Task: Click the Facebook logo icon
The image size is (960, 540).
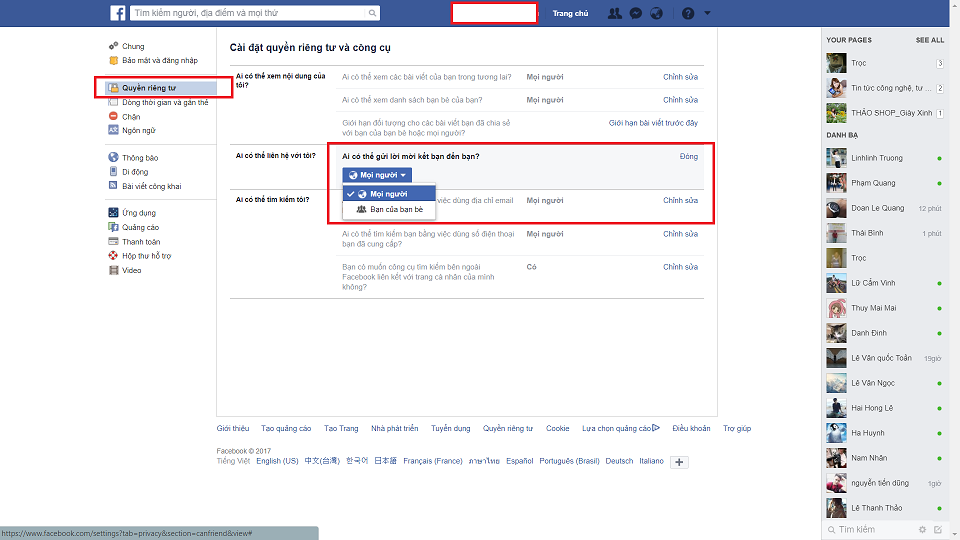Action: 118,13
